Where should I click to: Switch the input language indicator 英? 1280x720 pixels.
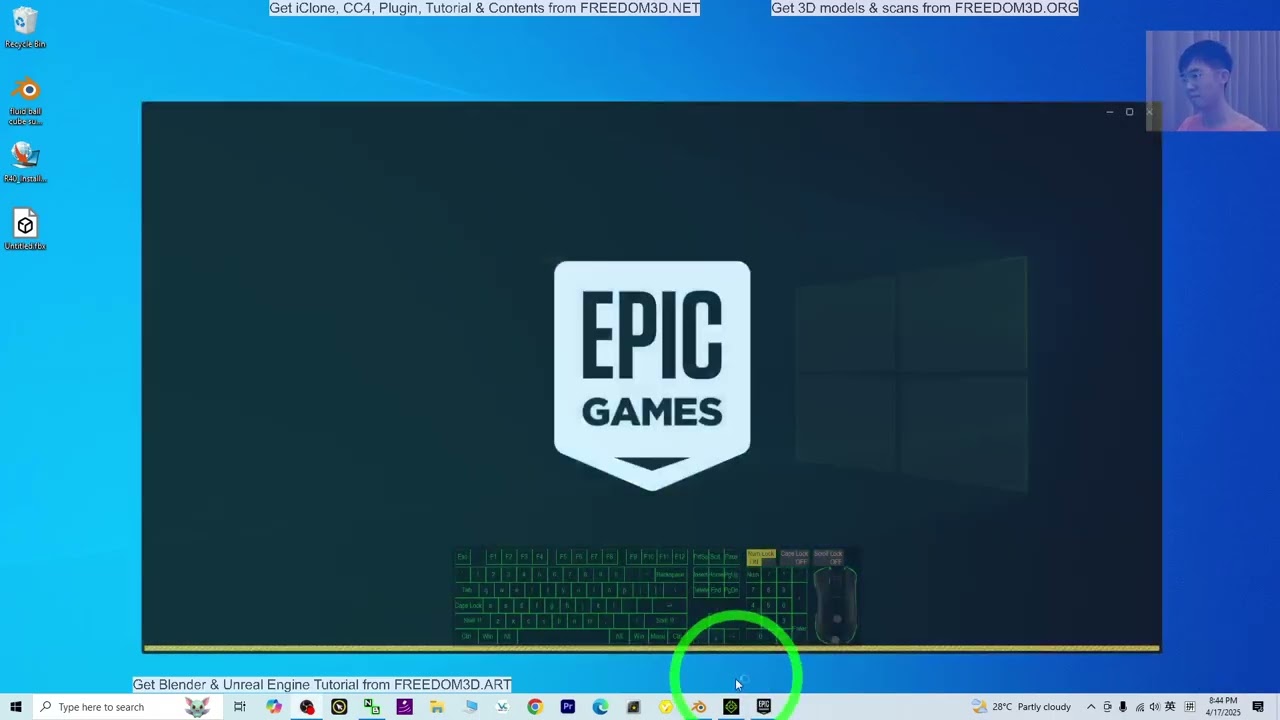[1170, 707]
